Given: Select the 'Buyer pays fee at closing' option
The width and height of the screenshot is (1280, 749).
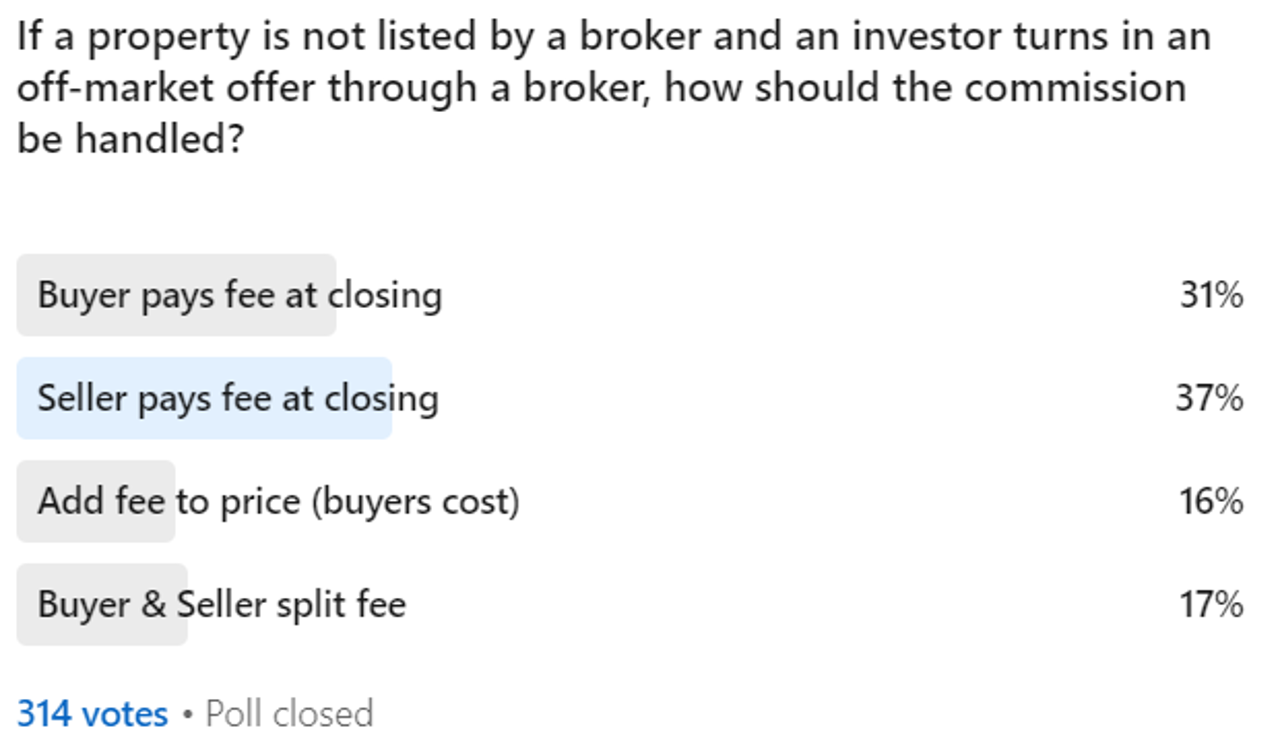Looking at the screenshot, I should [239, 296].
